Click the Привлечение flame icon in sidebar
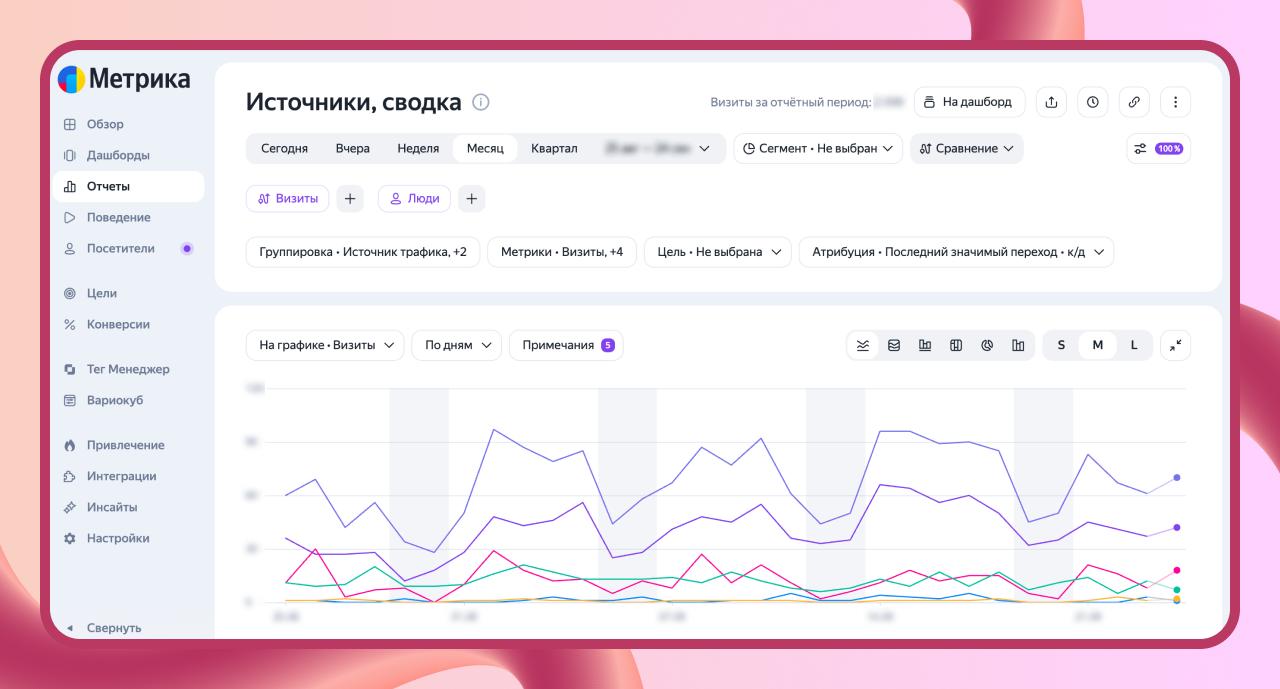This screenshot has height=689, width=1280. 70,445
